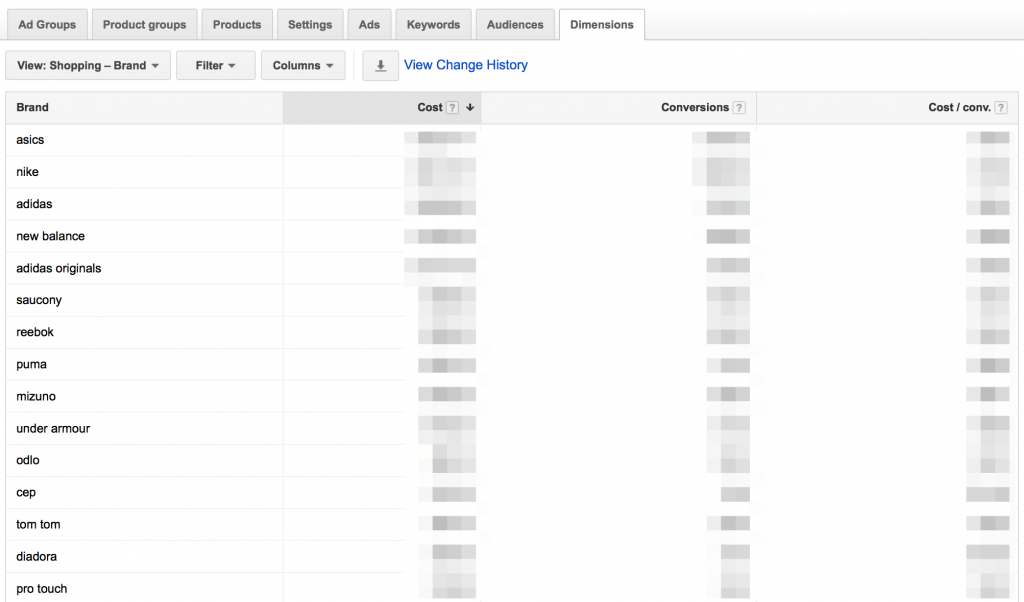
Task: Select the Dimensions tab
Action: (x=601, y=25)
